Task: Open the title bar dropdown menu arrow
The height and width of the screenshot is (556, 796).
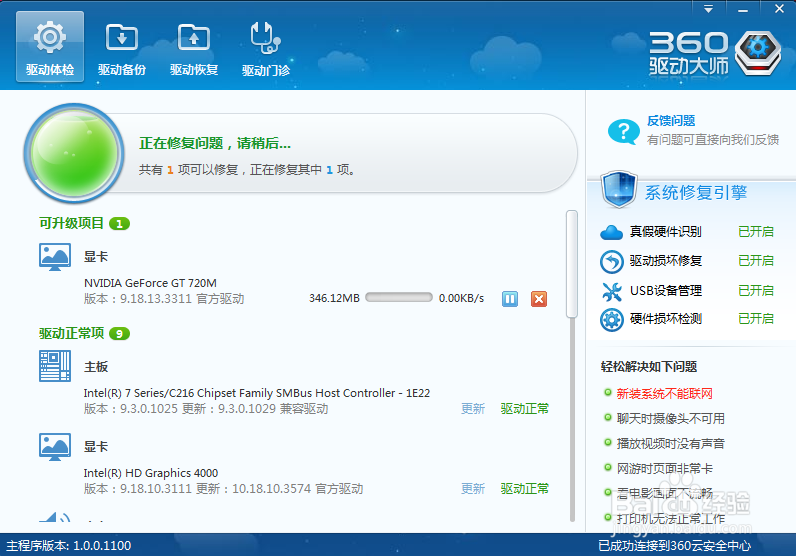Action: point(708,9)
